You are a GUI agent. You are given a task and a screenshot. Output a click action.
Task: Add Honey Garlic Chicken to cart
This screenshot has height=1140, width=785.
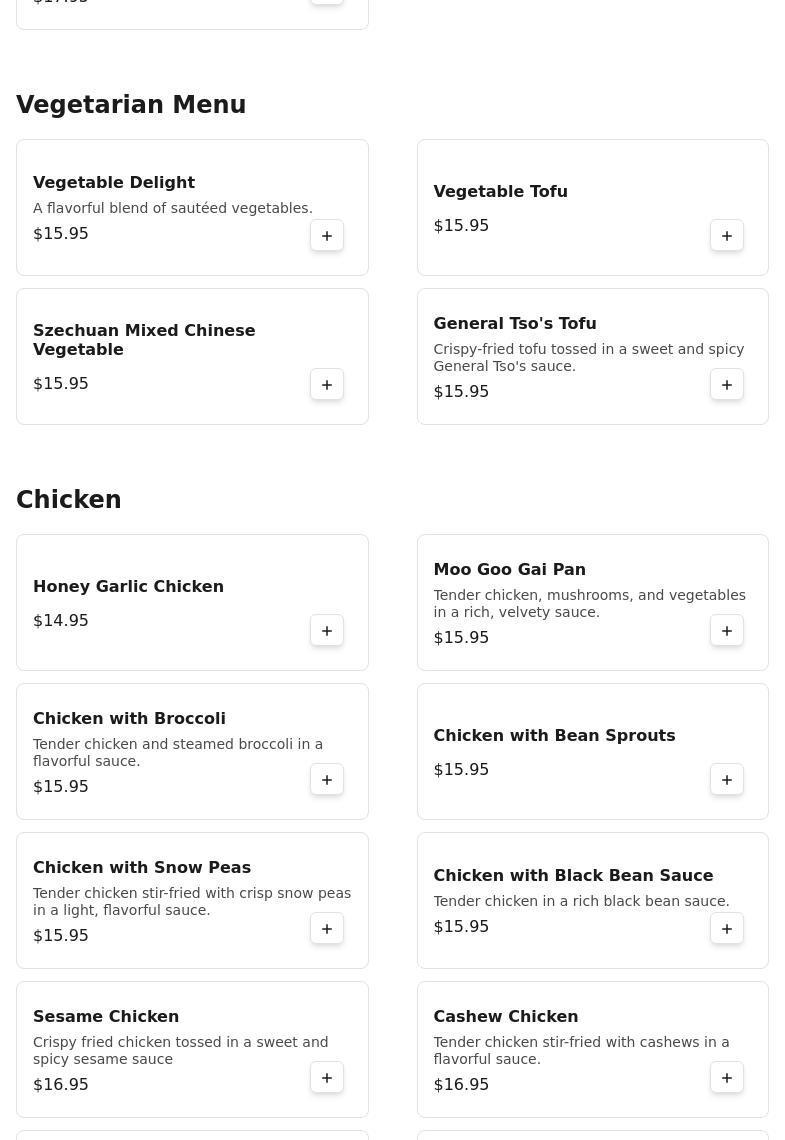tap(327, 631)
